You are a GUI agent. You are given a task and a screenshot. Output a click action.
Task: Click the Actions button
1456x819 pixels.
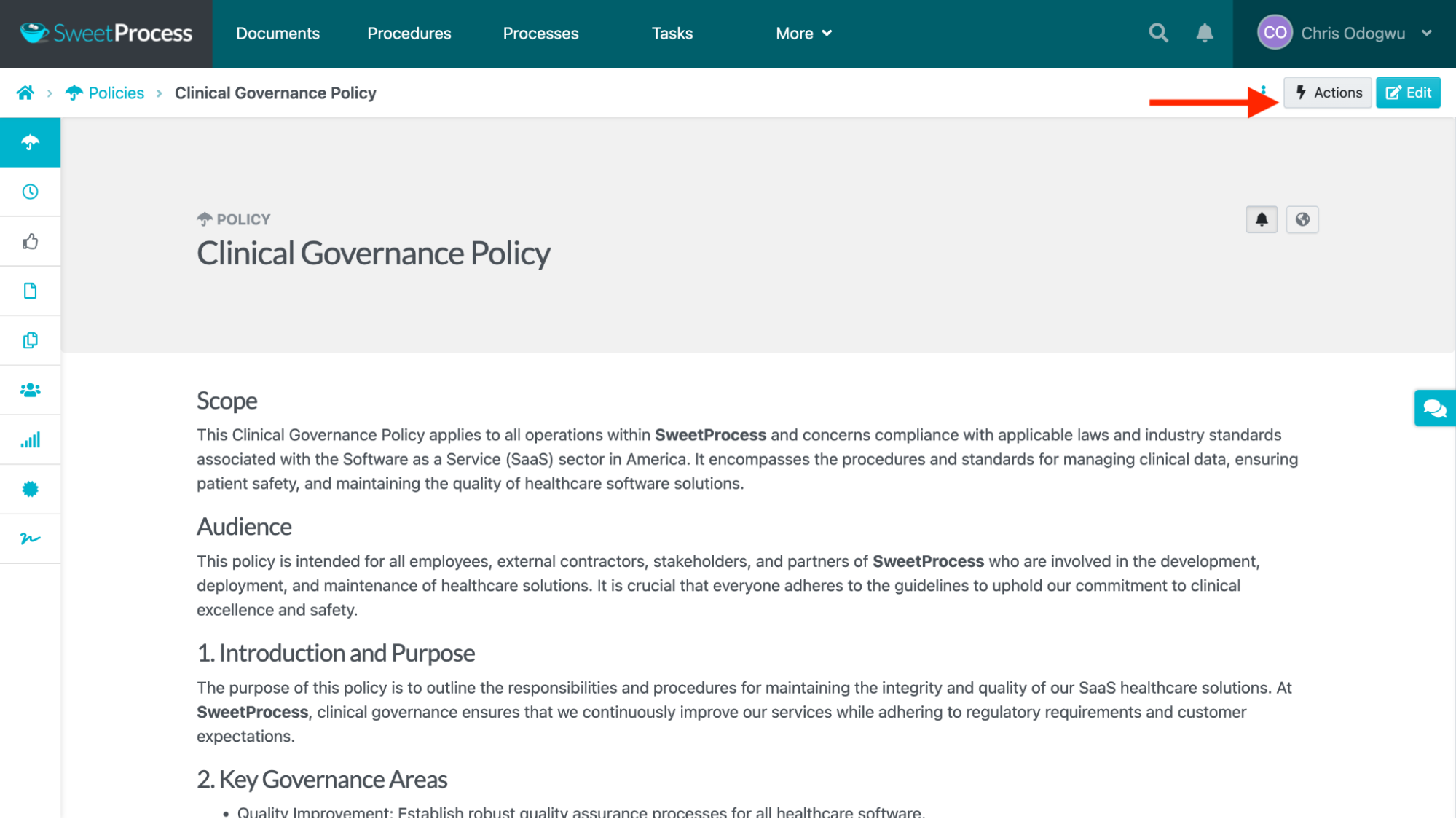(x=1327, y=93)
